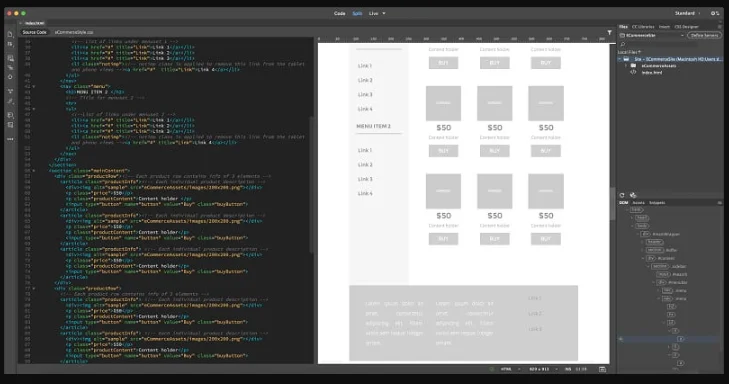The image size is (729, 384).
Task: Click the search magnifier in Files panel
Action: coord(623,44)
